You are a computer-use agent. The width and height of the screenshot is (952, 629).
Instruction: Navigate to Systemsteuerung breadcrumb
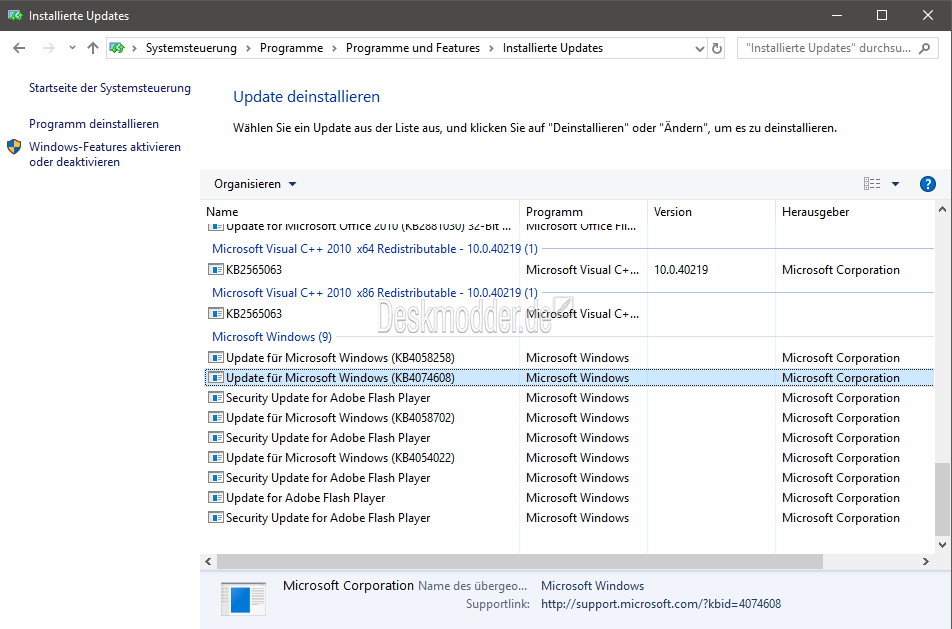(x=191, y=48)
